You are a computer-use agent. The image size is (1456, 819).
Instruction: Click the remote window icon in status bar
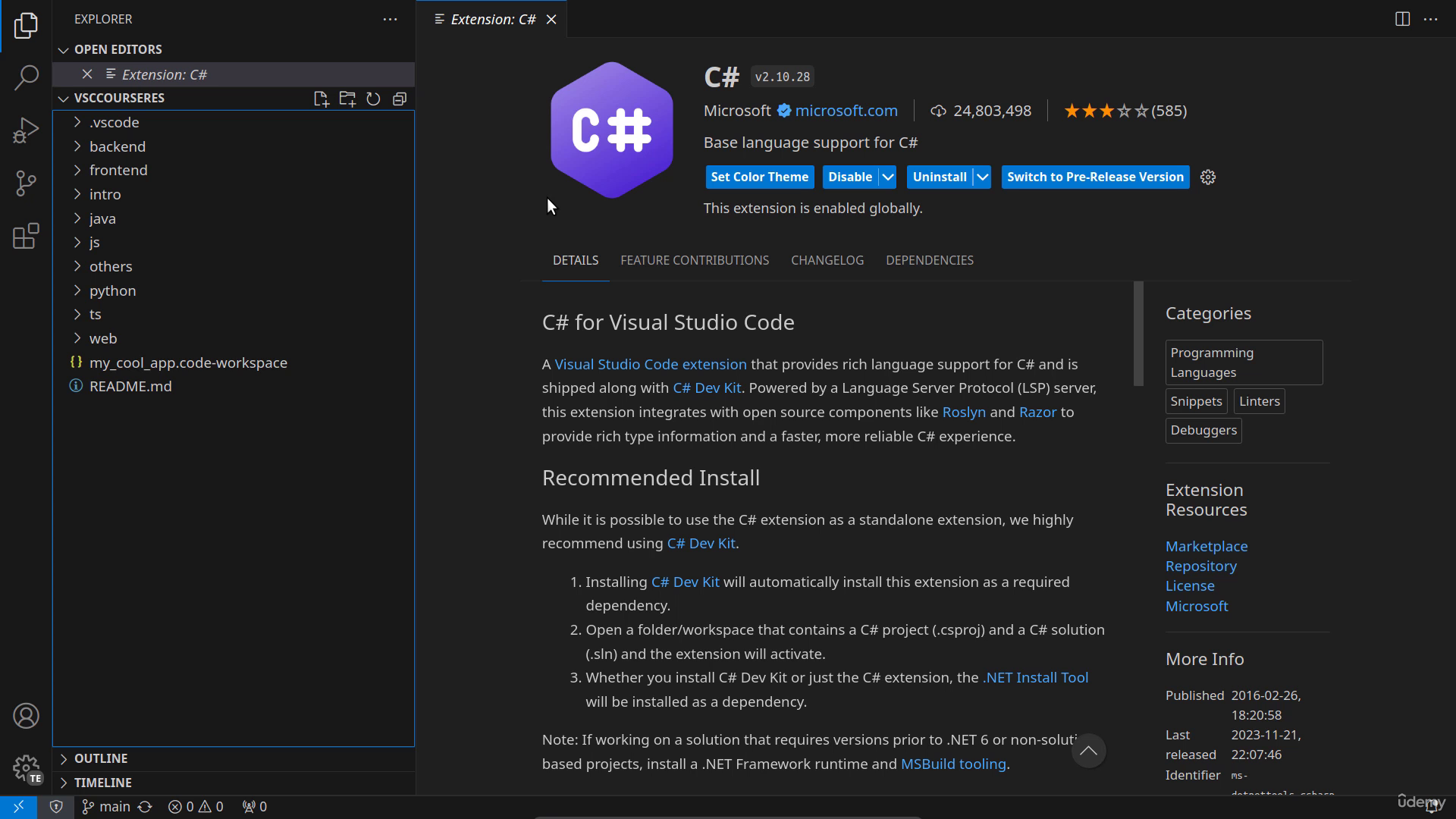tap(18, 807)
